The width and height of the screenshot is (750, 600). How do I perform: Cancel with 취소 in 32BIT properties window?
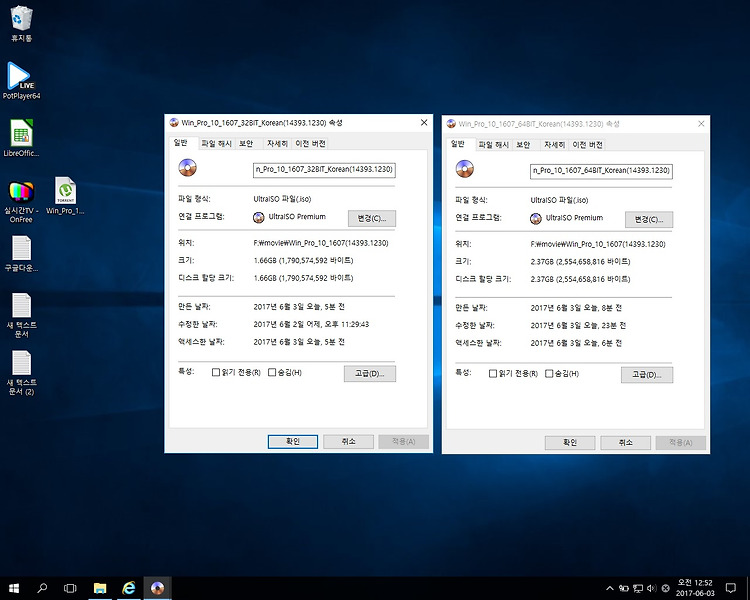pos(348,442)
